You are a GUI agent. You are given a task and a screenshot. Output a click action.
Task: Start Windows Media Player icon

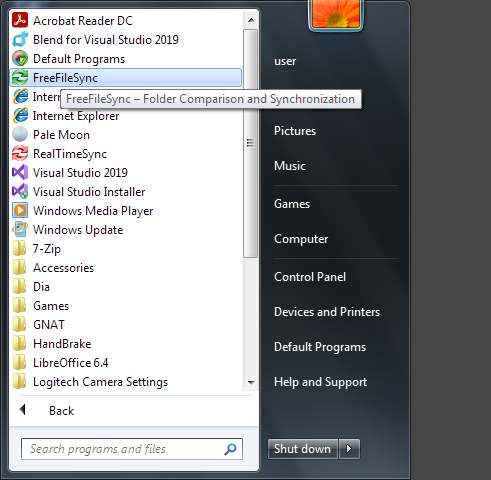coord(20,211)
